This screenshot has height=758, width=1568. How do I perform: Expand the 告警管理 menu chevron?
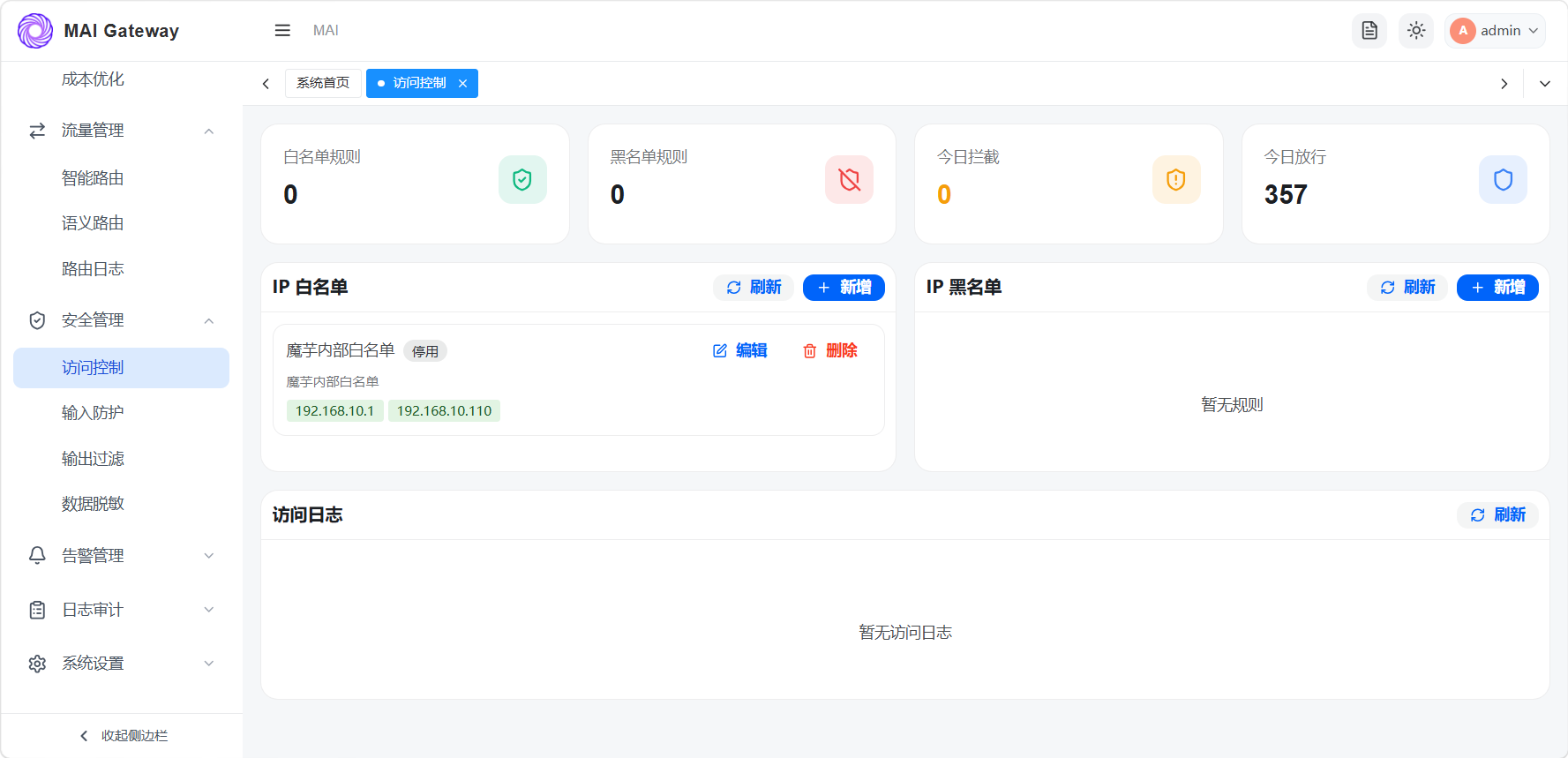pyautogui.click(x=209, y=556)
